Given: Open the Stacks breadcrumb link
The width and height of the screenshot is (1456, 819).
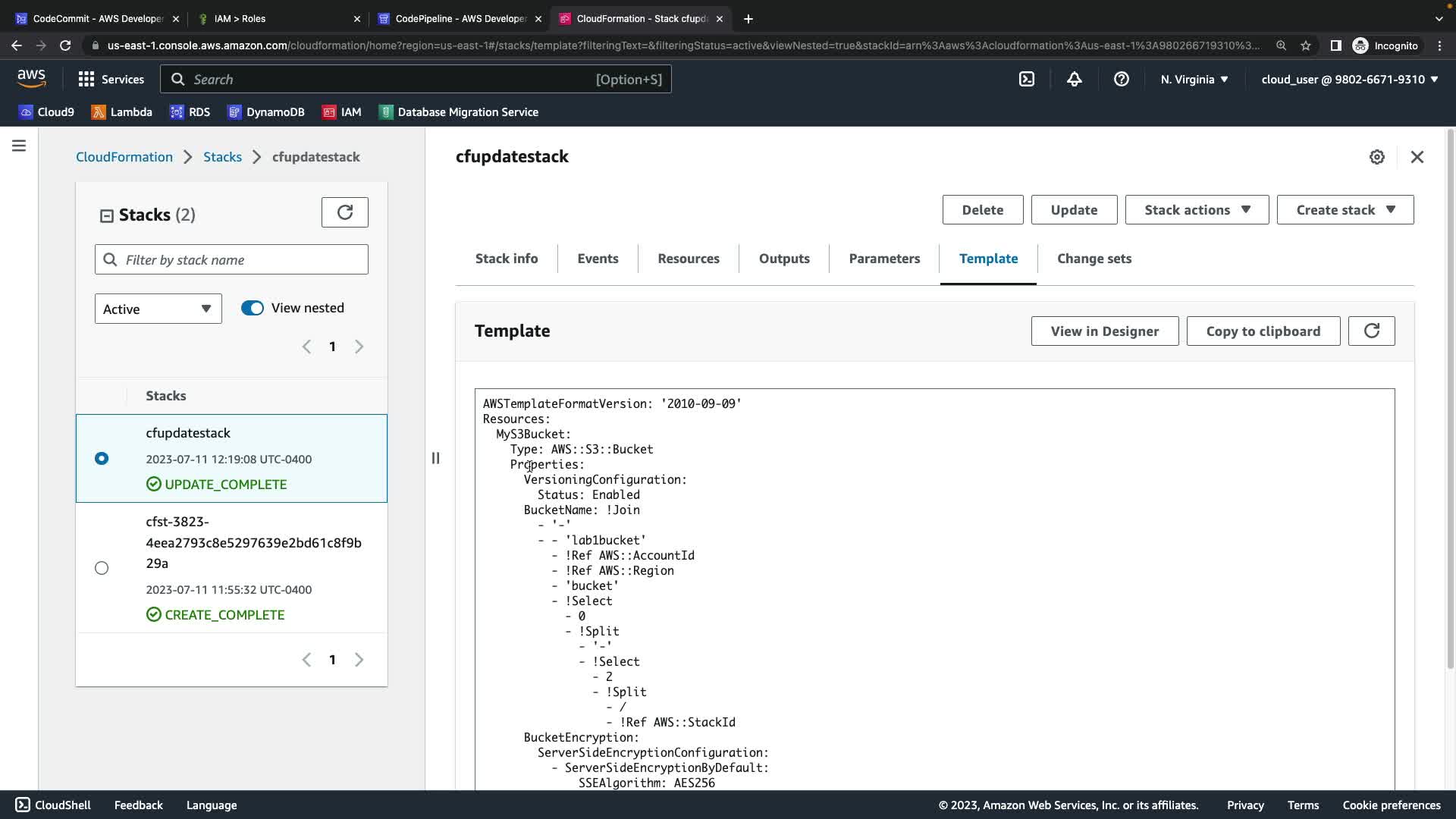Looking at the screenshot, I should coord(222,157).
